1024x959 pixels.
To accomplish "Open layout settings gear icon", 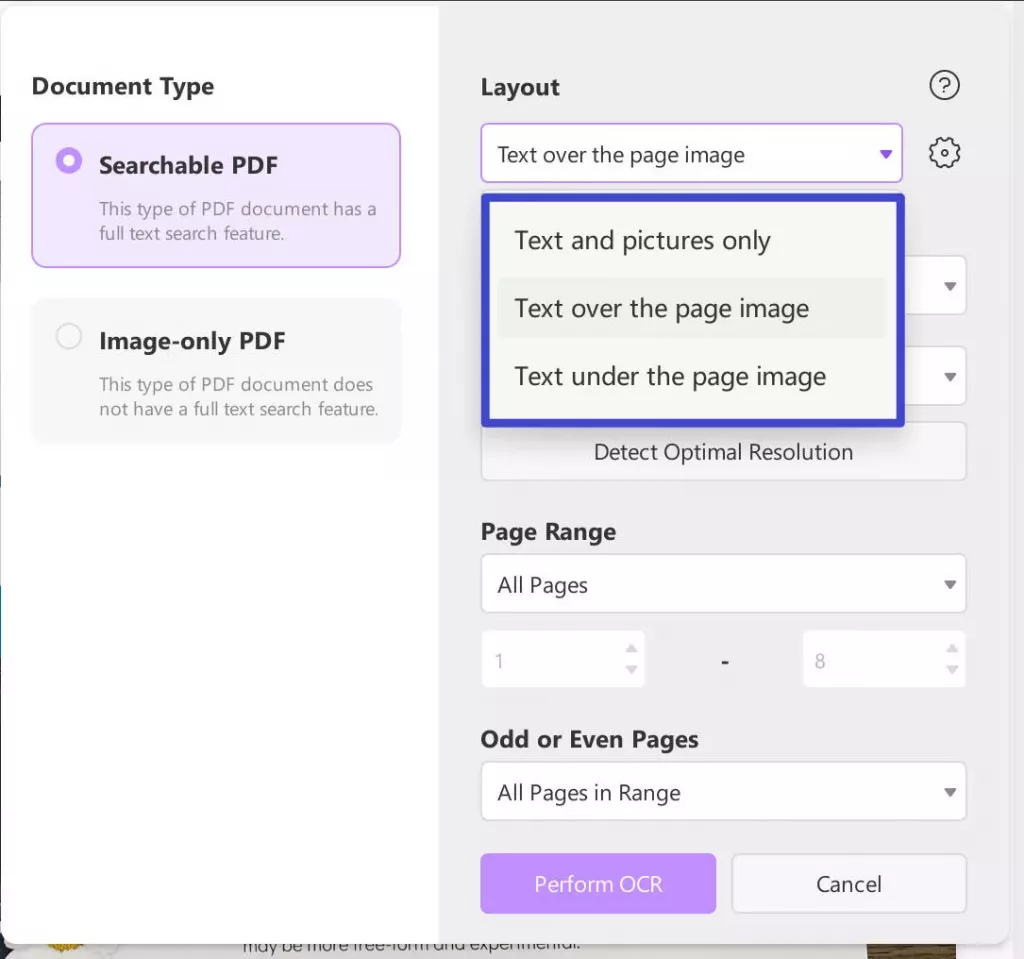I will pyautogui.click(x=944, y=153).
